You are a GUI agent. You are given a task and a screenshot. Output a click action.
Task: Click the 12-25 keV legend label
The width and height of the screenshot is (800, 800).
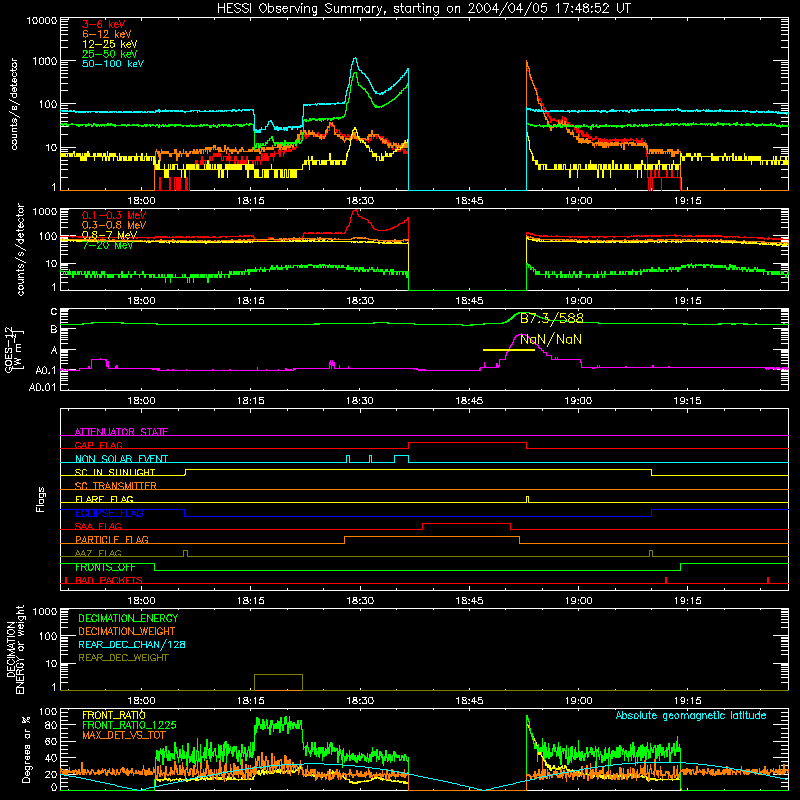(x=110, y=44)
